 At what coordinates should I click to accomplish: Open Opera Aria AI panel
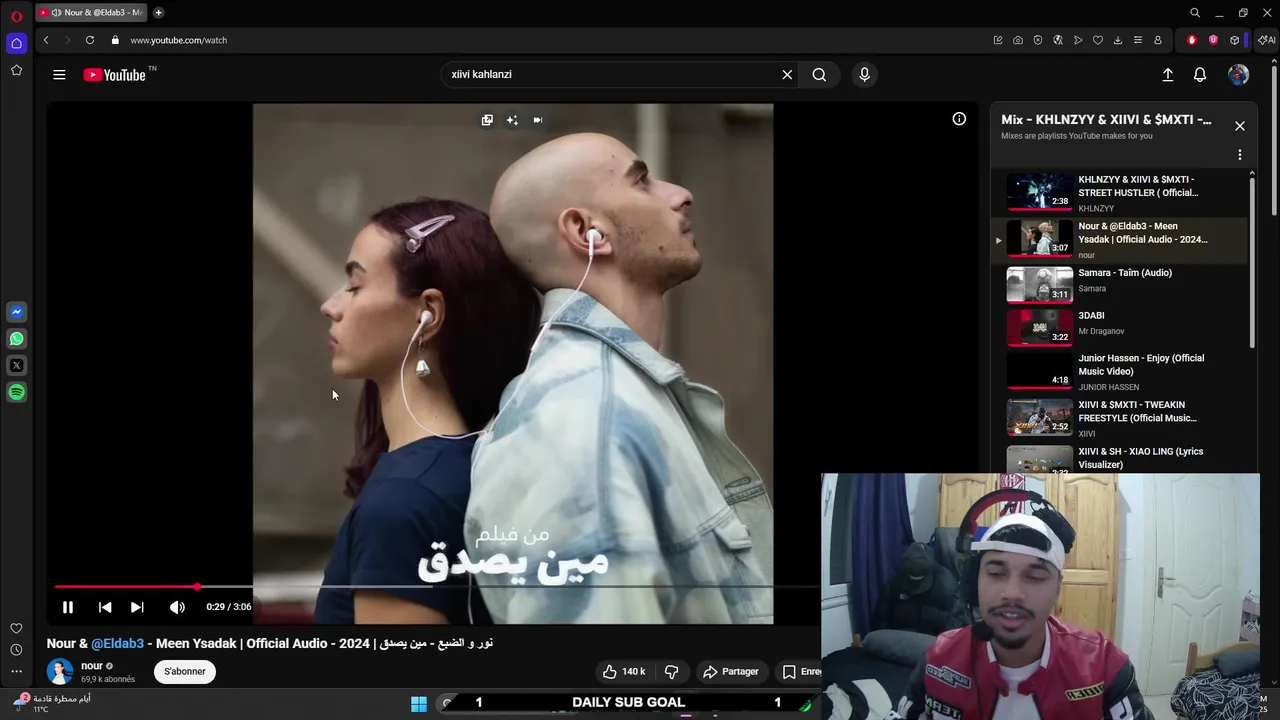pos(1266,40)
